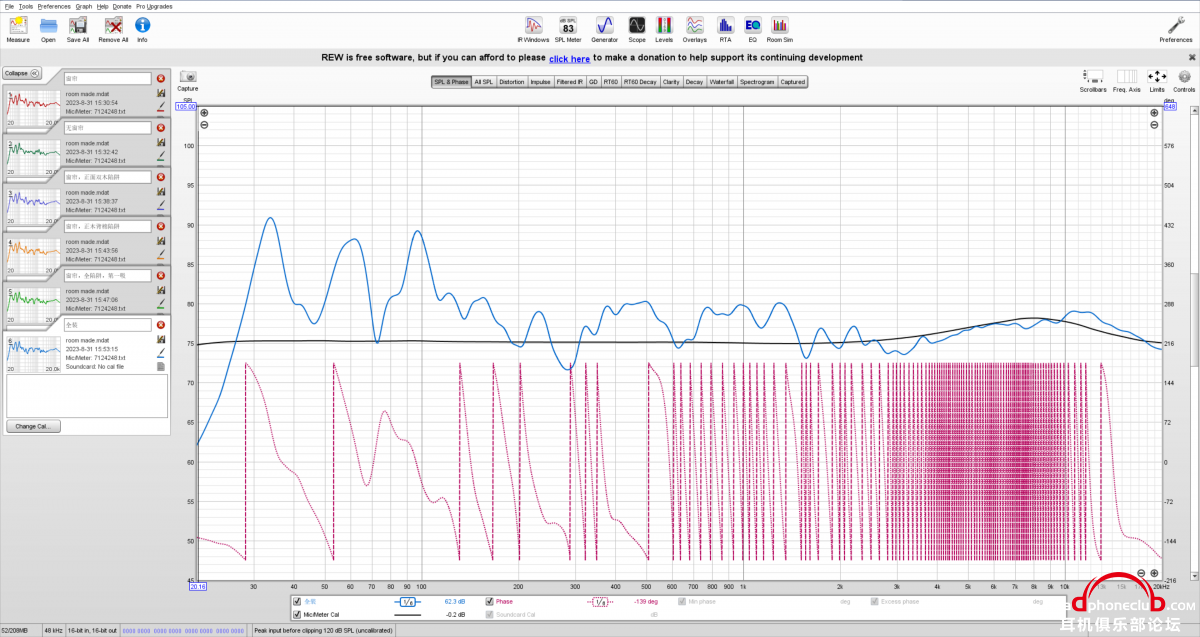Click the save icon for measurement 1

point(161,93)
